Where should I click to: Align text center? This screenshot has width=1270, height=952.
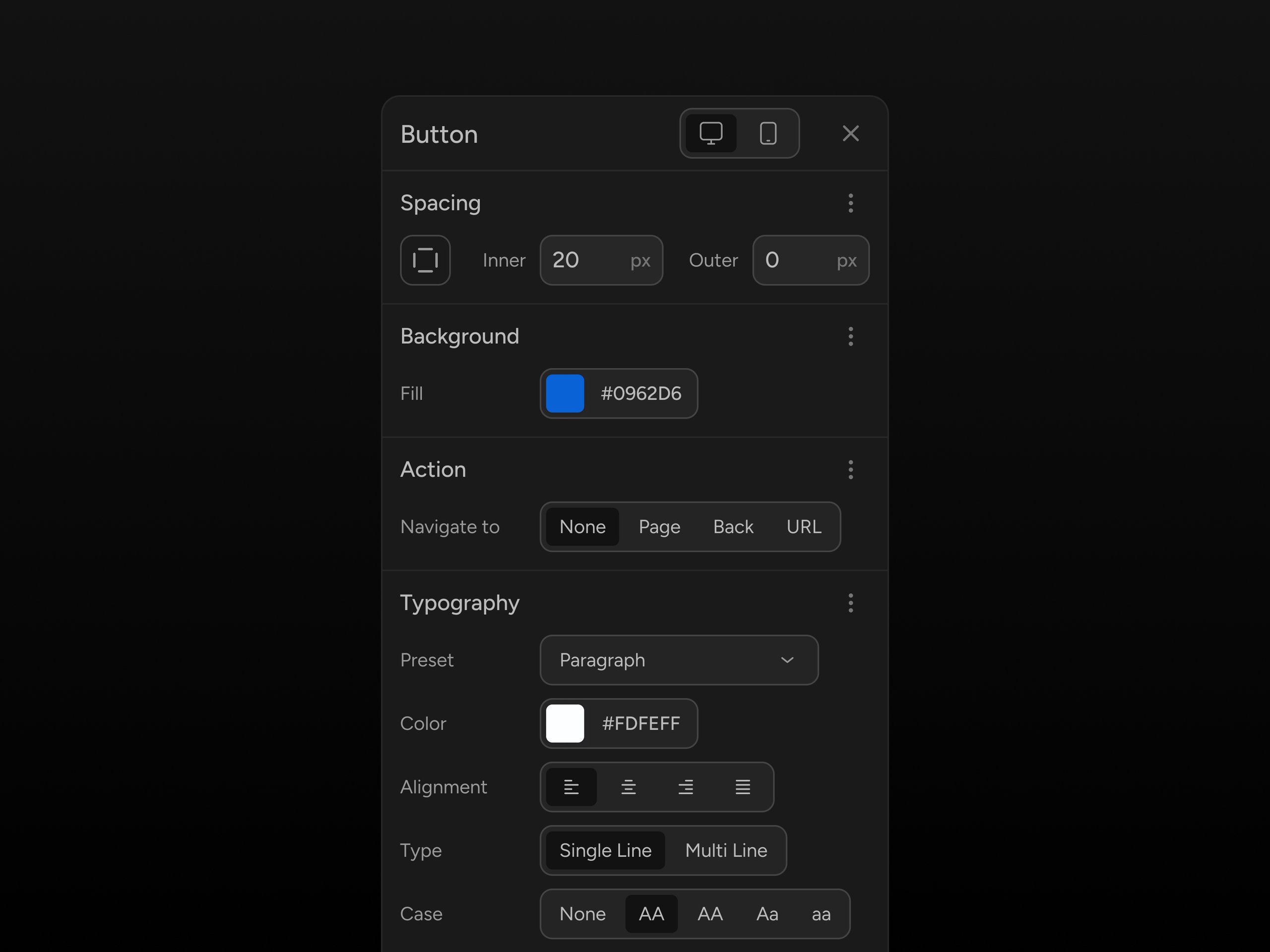(628, 787)
